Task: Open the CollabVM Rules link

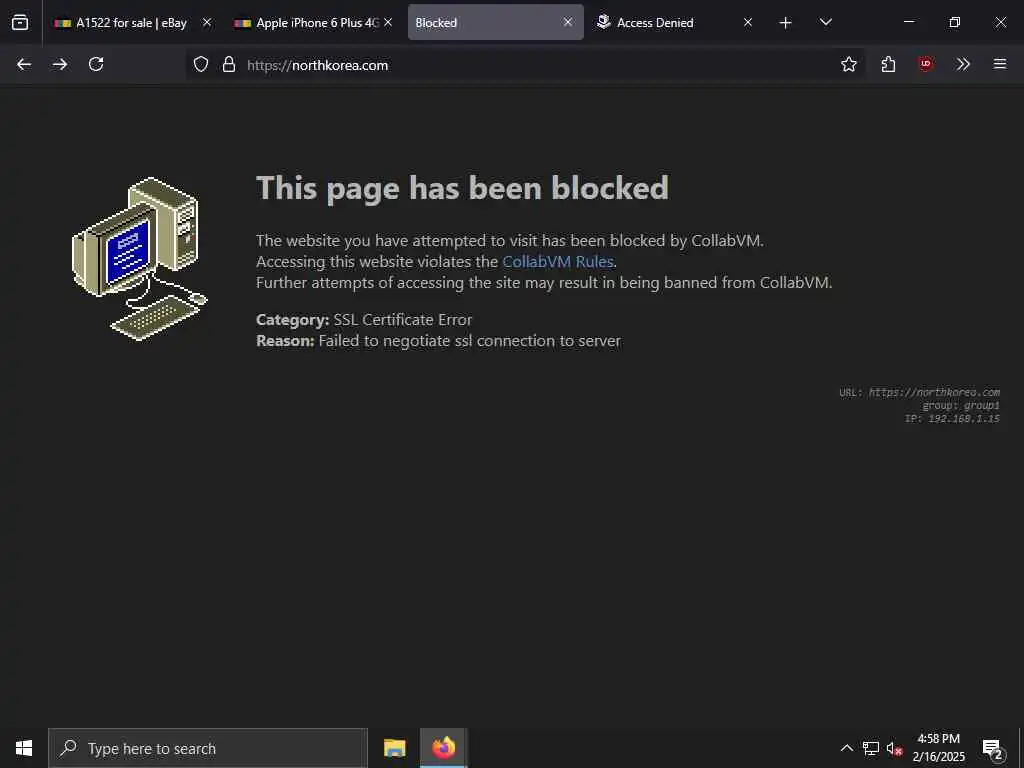Action: click(x=558, y=261)
